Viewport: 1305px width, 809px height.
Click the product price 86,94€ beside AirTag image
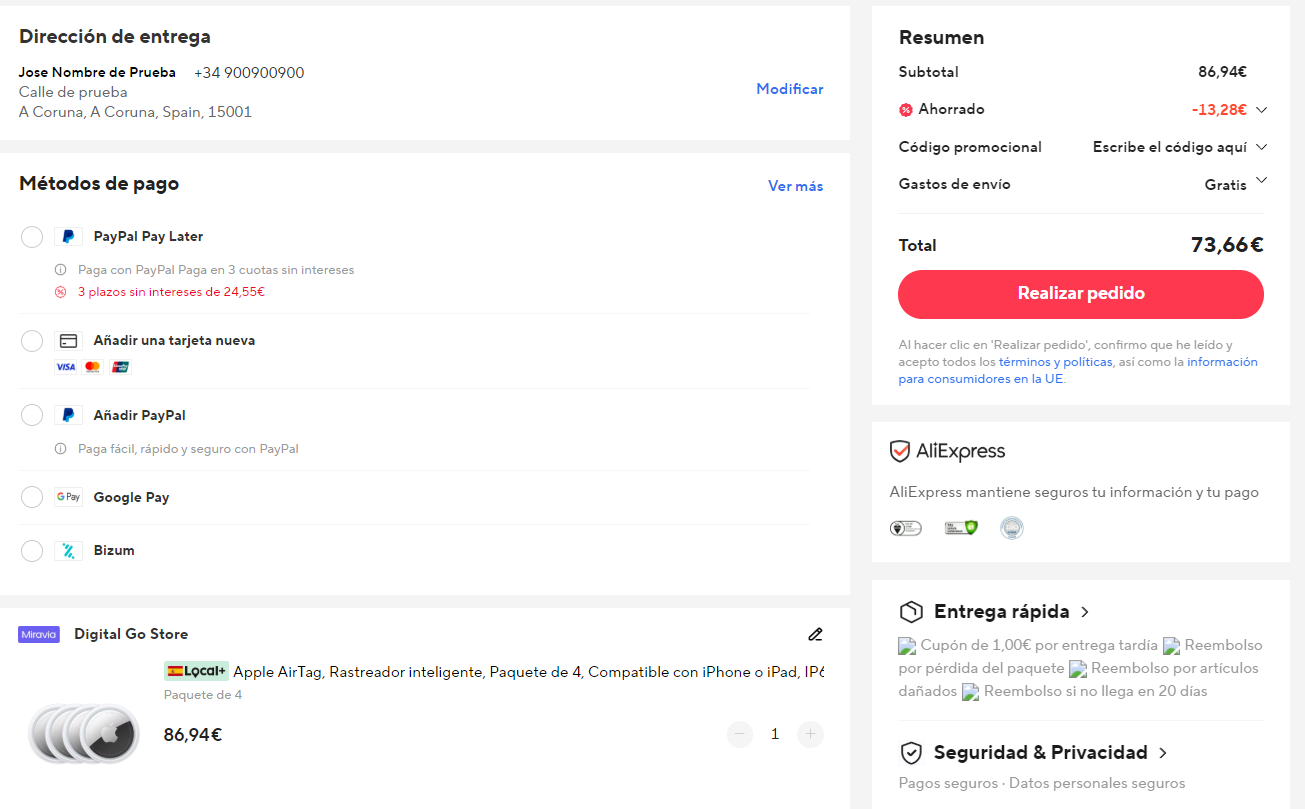point(193,735)
